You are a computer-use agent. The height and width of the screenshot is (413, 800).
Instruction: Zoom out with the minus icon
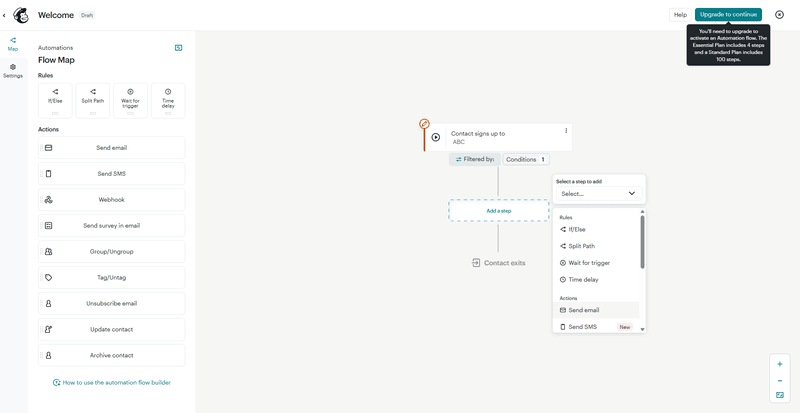click(x=780, y=380)
